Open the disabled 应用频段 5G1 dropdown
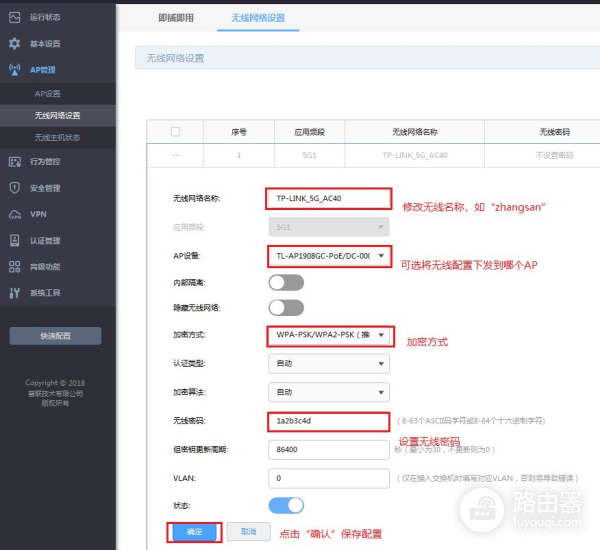The image size is (600, 550). click(x=329, y=227)
